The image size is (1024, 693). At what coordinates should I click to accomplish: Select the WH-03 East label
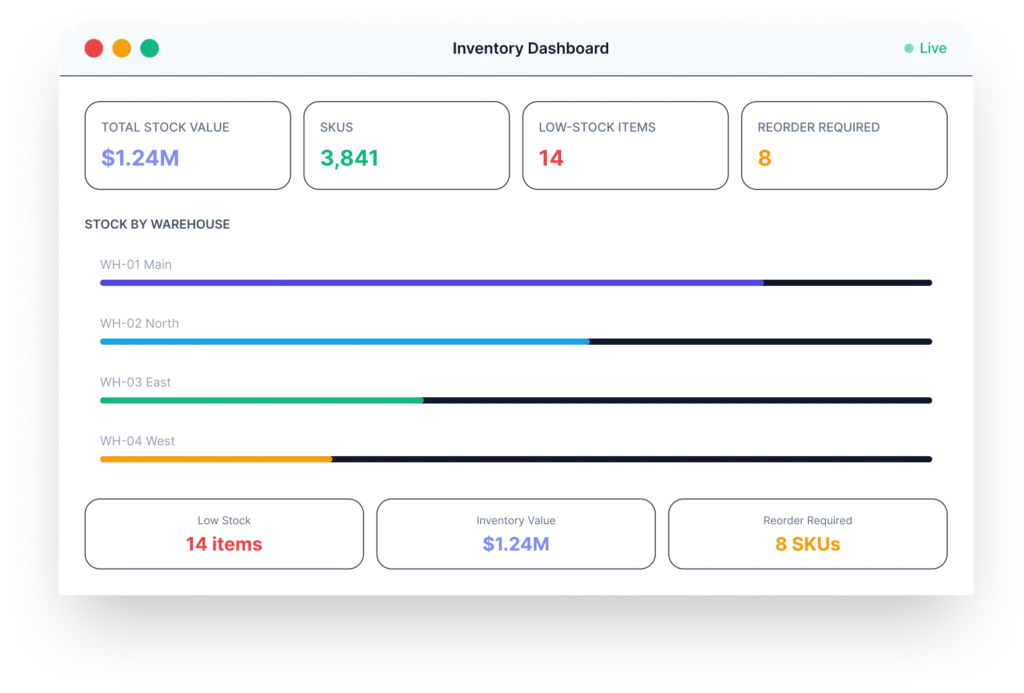pyautogui.click(x=135, y=382)
